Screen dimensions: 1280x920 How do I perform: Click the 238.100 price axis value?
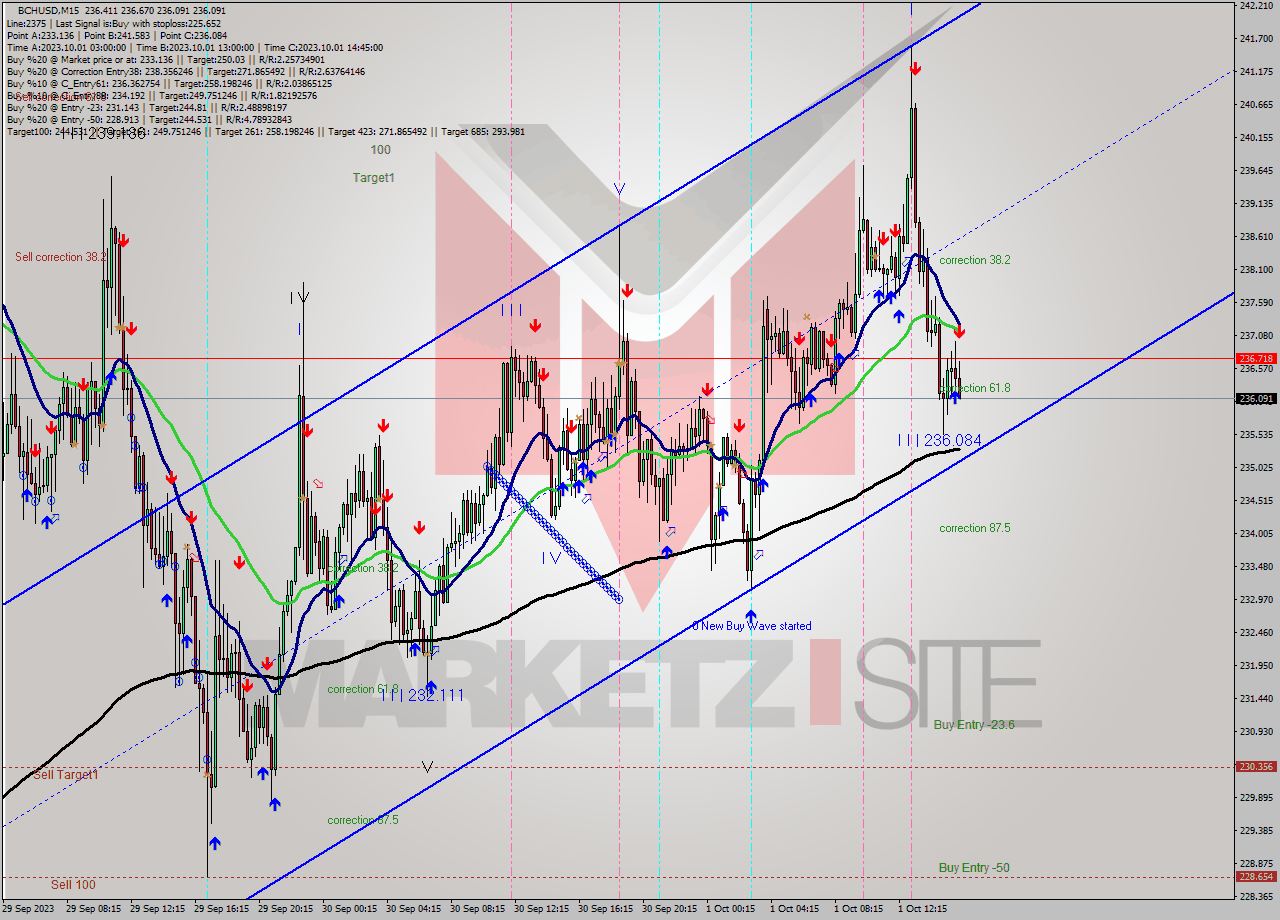[1256, 270]
